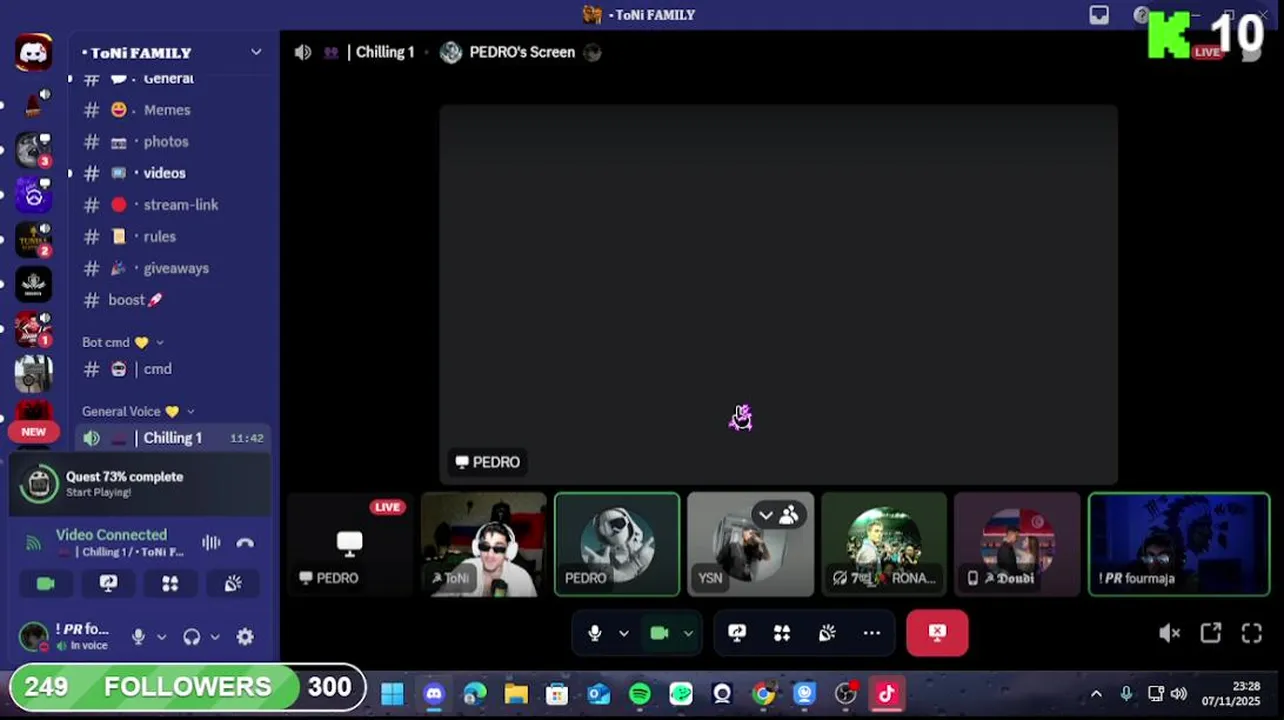Open the Memes channel
Viewport: 1284px width, 720px height.
(x=172, y=110)
